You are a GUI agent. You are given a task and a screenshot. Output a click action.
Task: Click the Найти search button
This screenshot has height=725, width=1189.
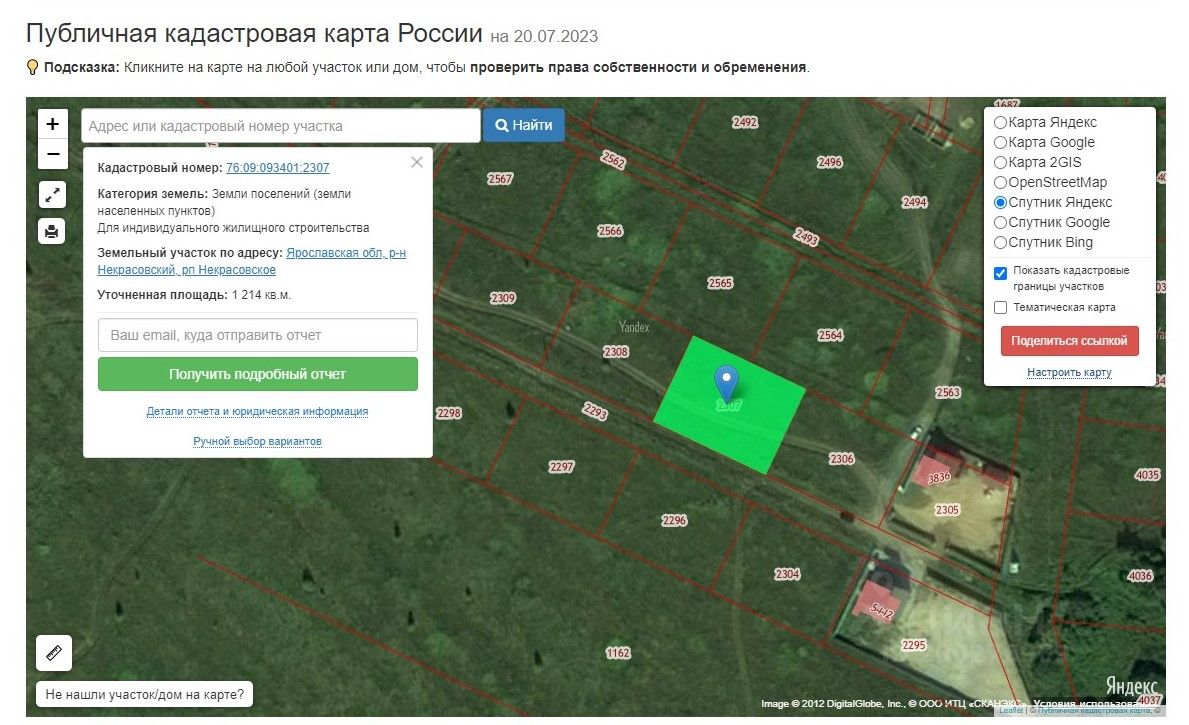pos(523,125)
